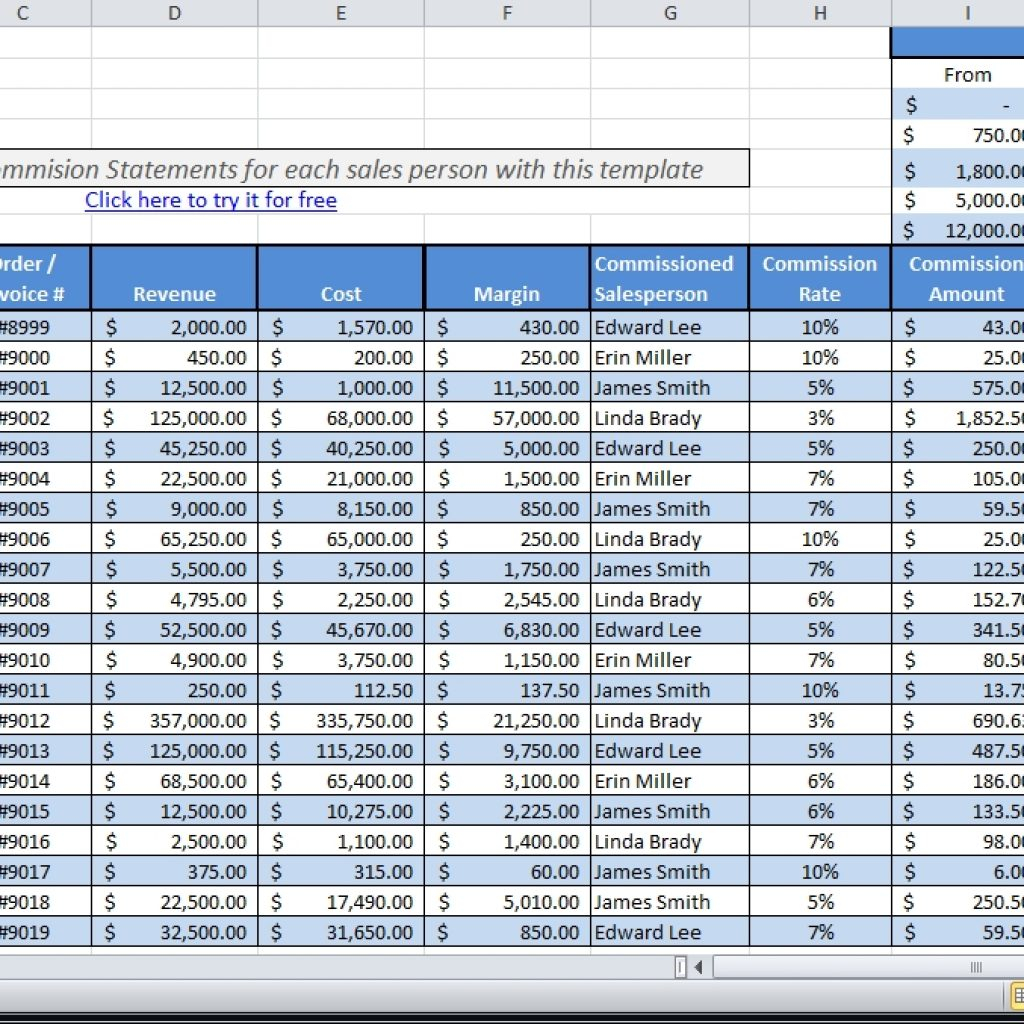Select column header I
This screenshot has width=1024, height=1024.
965,13
